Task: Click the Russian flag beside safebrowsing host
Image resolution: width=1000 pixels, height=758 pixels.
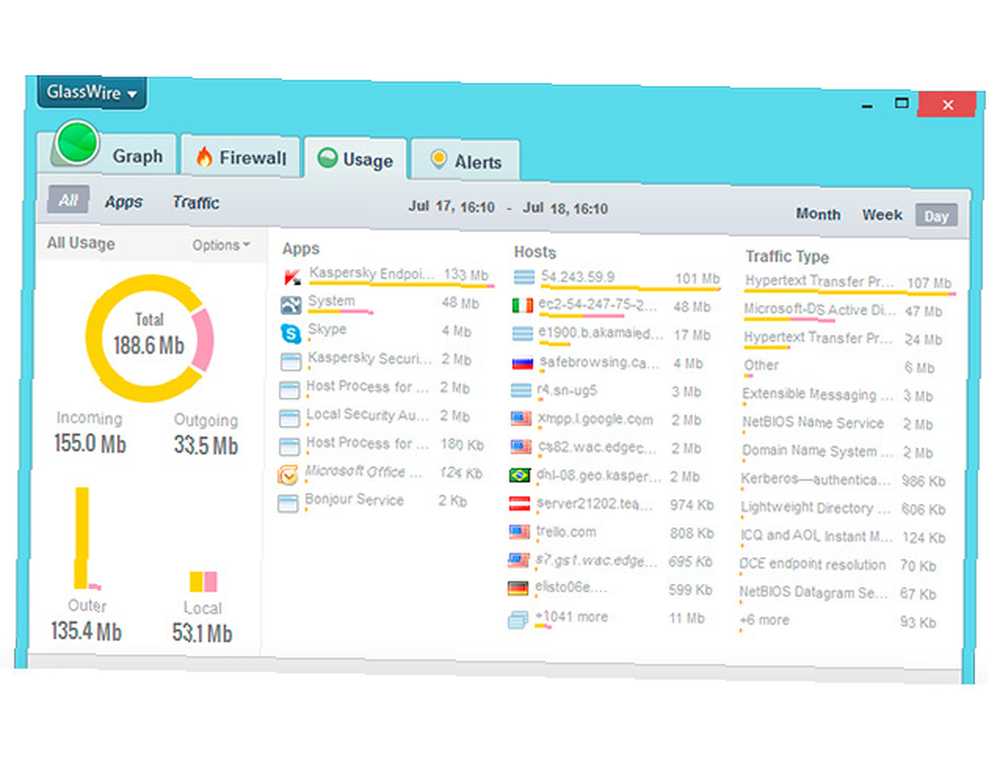Action: click(522, 363)
